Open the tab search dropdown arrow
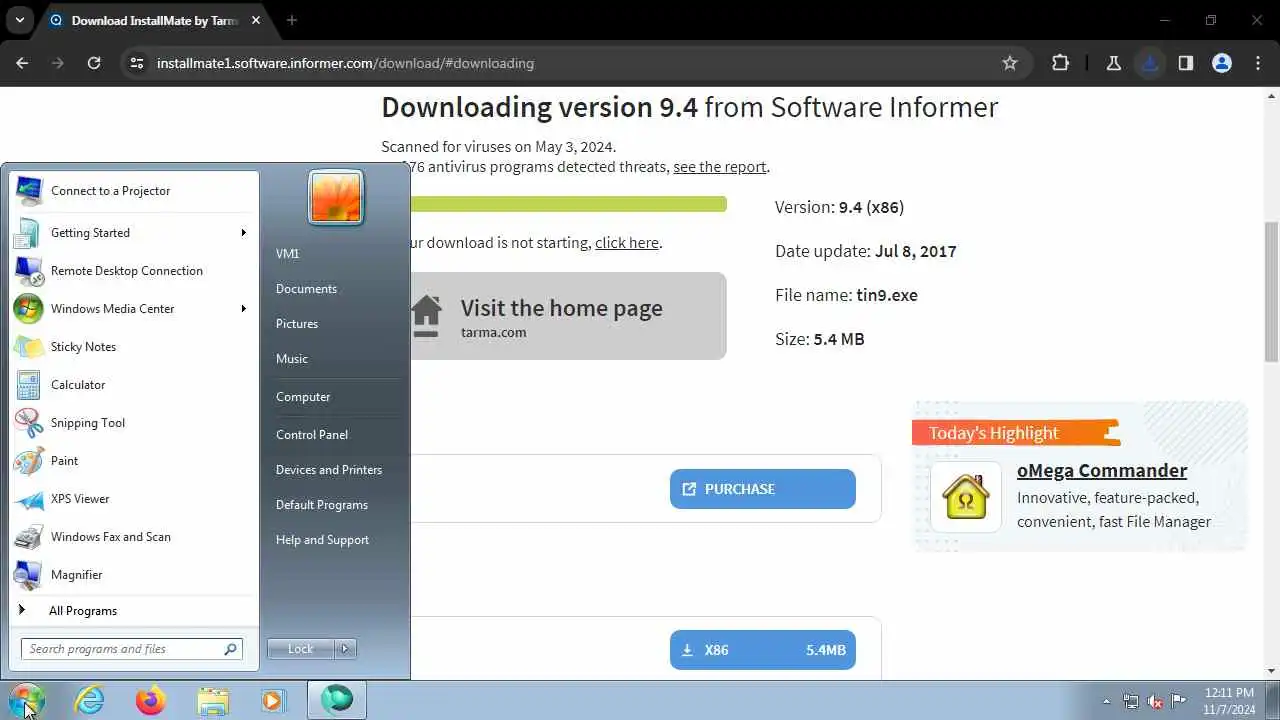Image resolution: width=1280 pixels, height=720 pixels. point(19,20)
